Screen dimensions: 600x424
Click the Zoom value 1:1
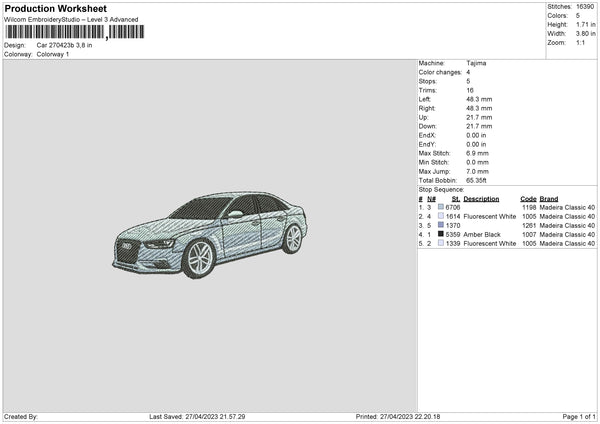(580, 42)
